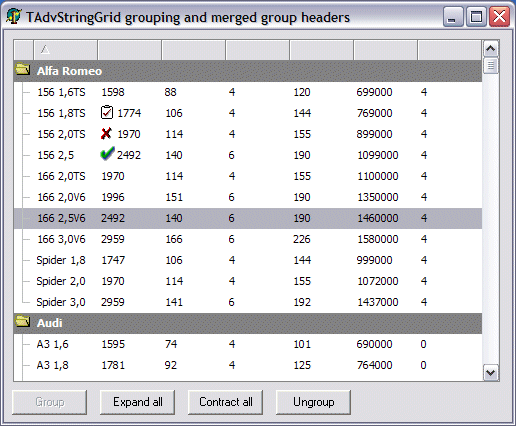Click the 1747 cell in Spider 1,8 row
The height and width of the screenshot is (426, 516).
(113, 260)
